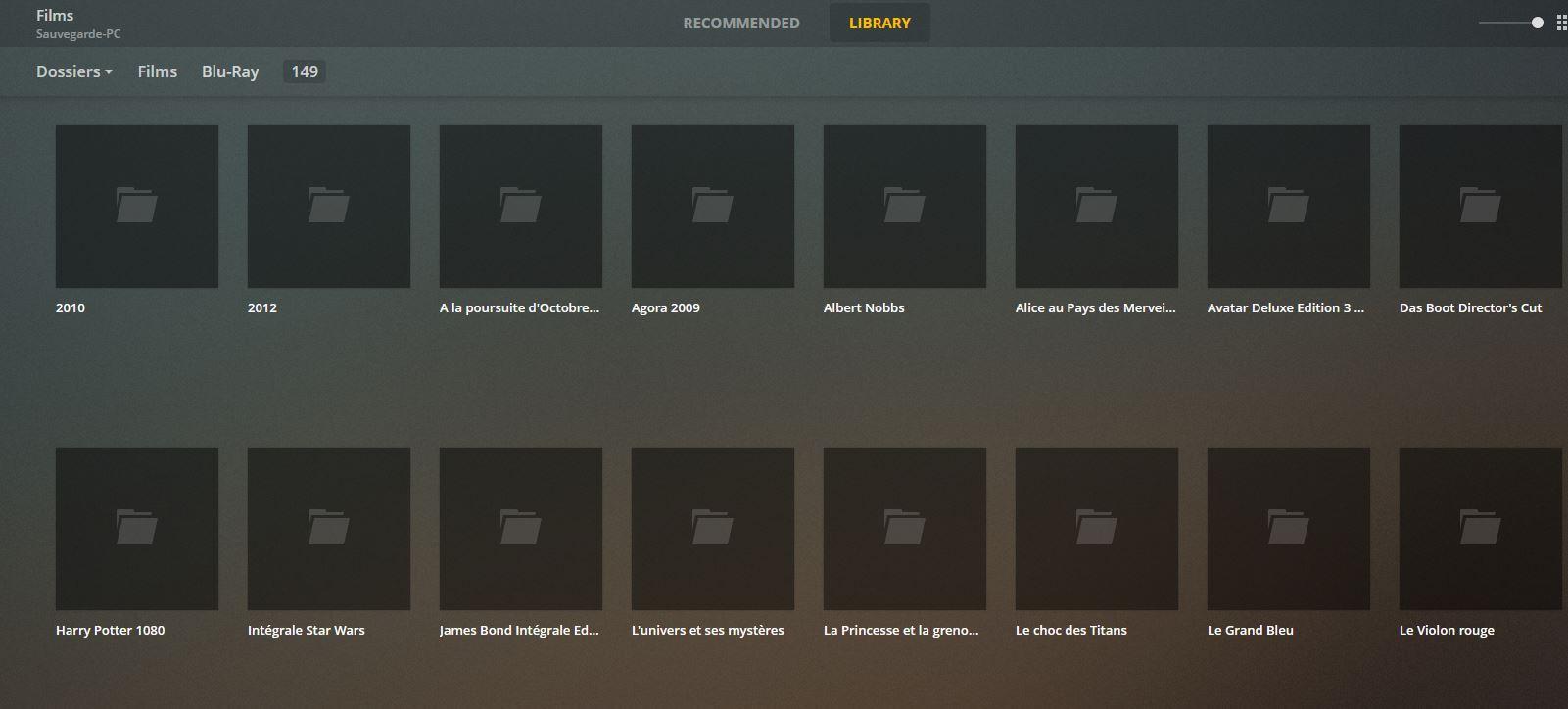The image size is (1568, 709).
Task: Open the Das Boot Director's Cut folder
Action: click(1480, 206)
